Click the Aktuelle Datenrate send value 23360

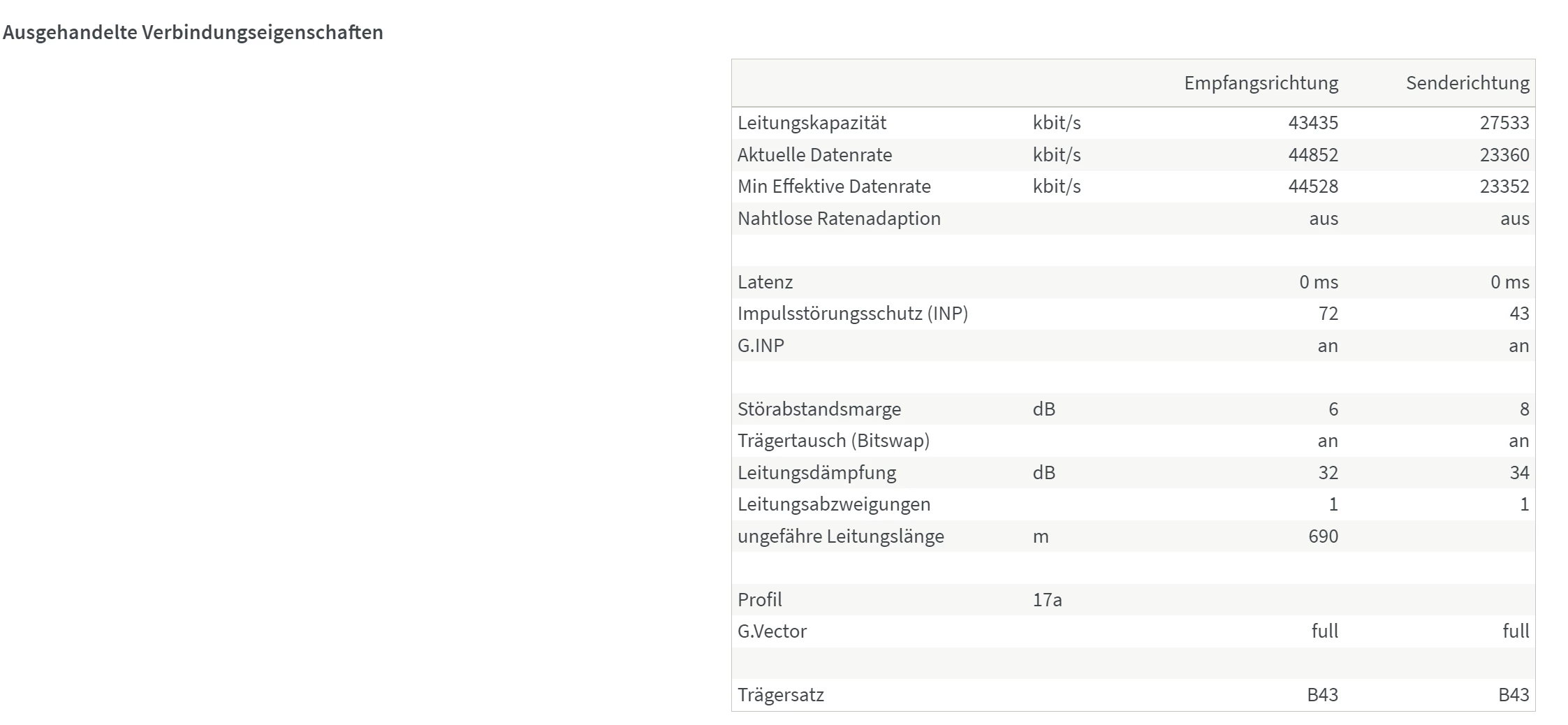(1504, 155)
